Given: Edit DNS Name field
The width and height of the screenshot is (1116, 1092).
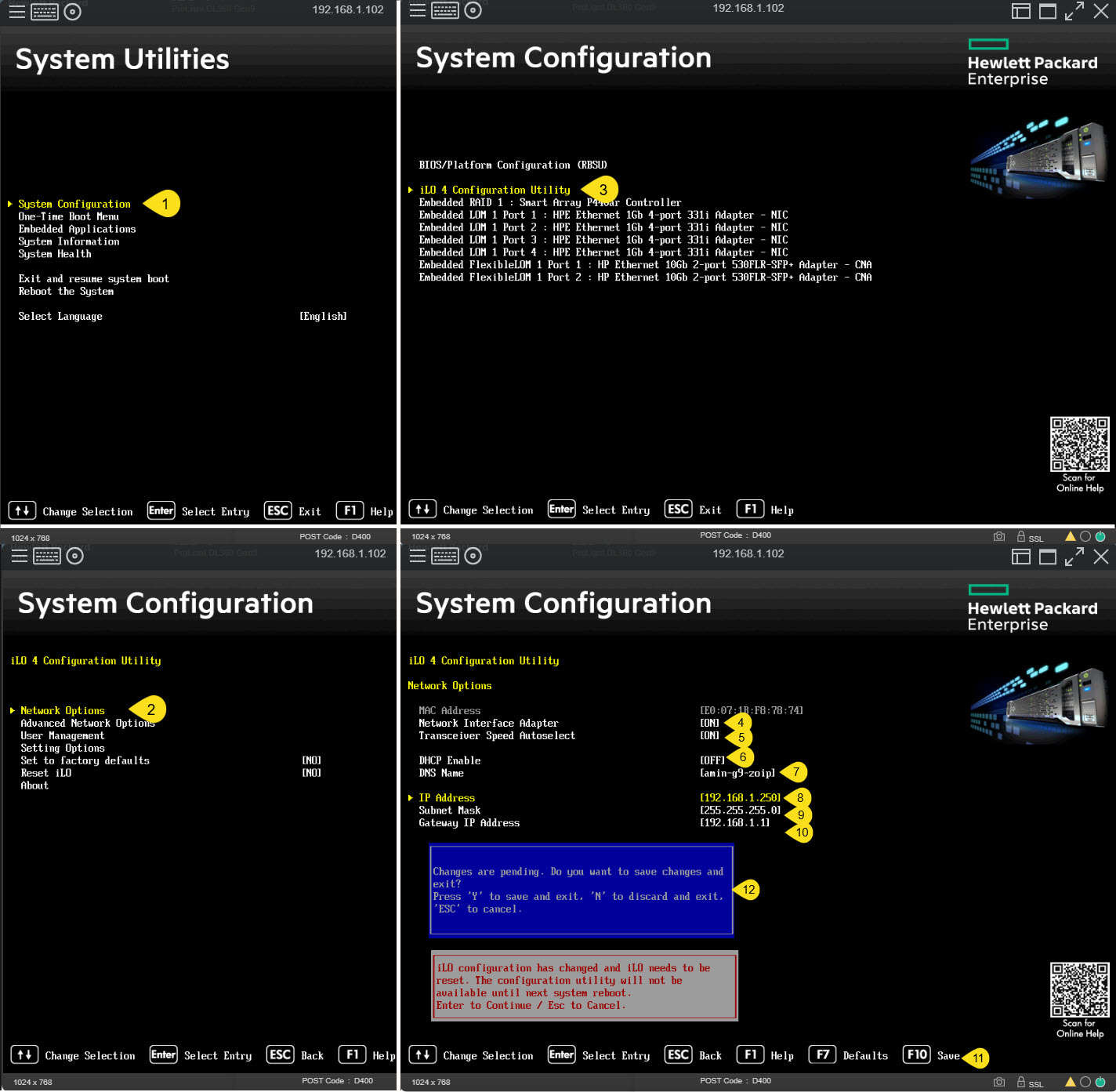Looking at the screenshot, I should (737, 774).
